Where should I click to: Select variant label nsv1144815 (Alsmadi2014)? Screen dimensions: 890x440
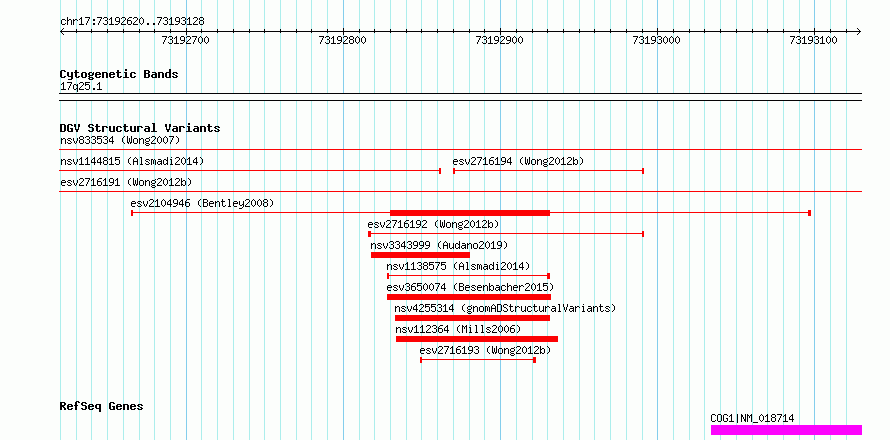coord(132,161)
